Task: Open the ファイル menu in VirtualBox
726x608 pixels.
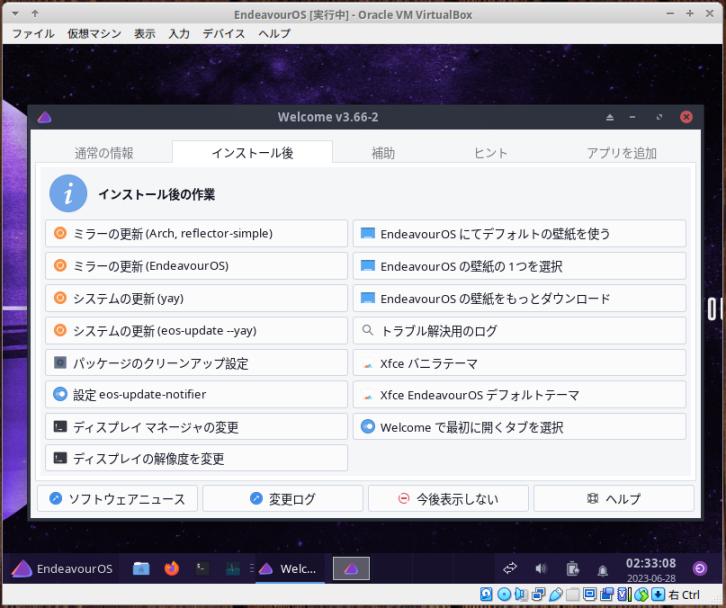Action: [x=33, y=33]
